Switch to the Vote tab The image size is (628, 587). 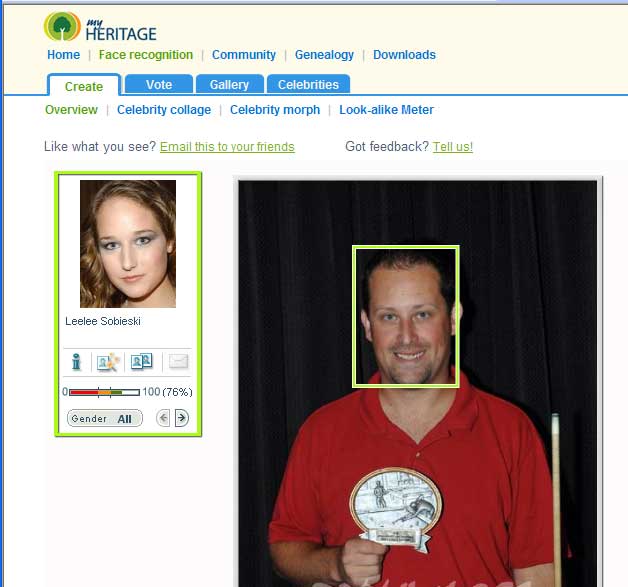159,84
